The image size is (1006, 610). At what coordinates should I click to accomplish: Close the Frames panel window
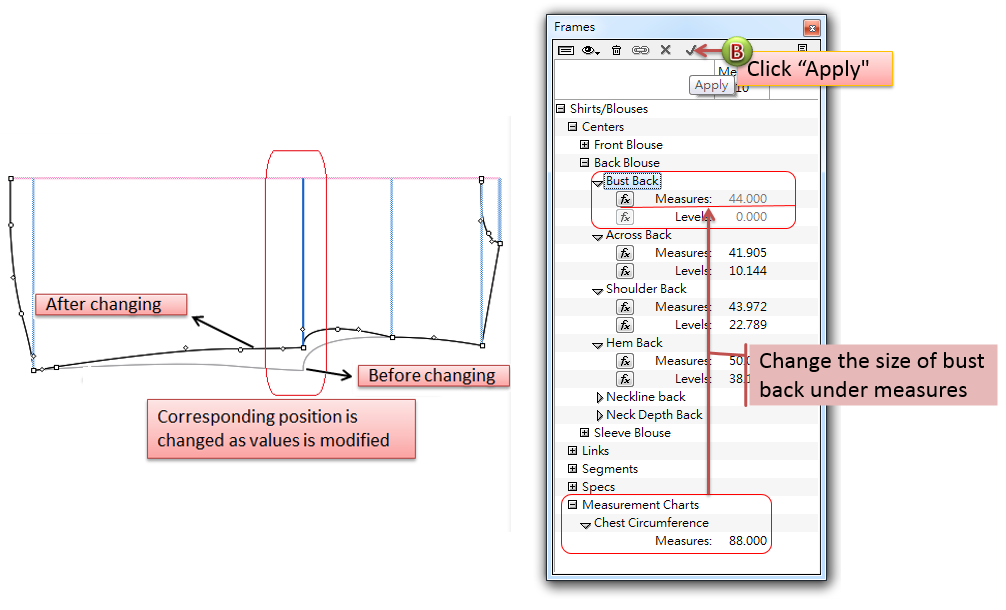coord(811,28)
